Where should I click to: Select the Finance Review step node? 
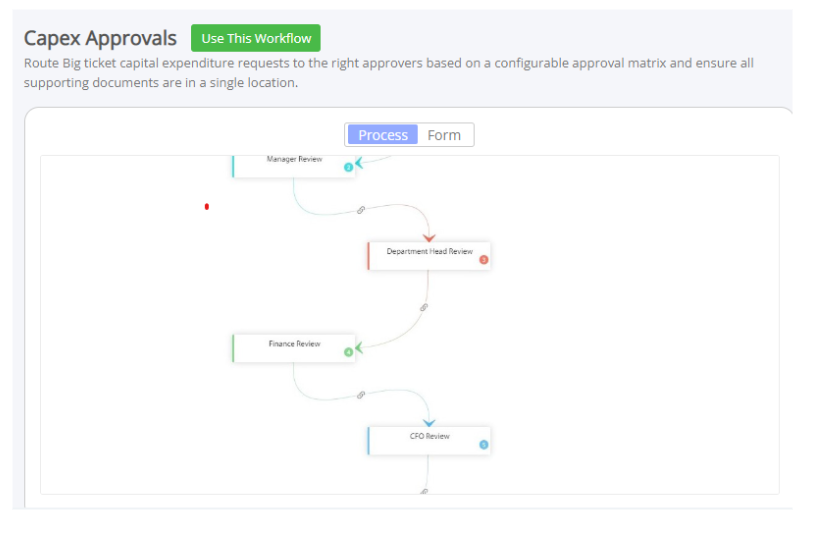(294, 348)
